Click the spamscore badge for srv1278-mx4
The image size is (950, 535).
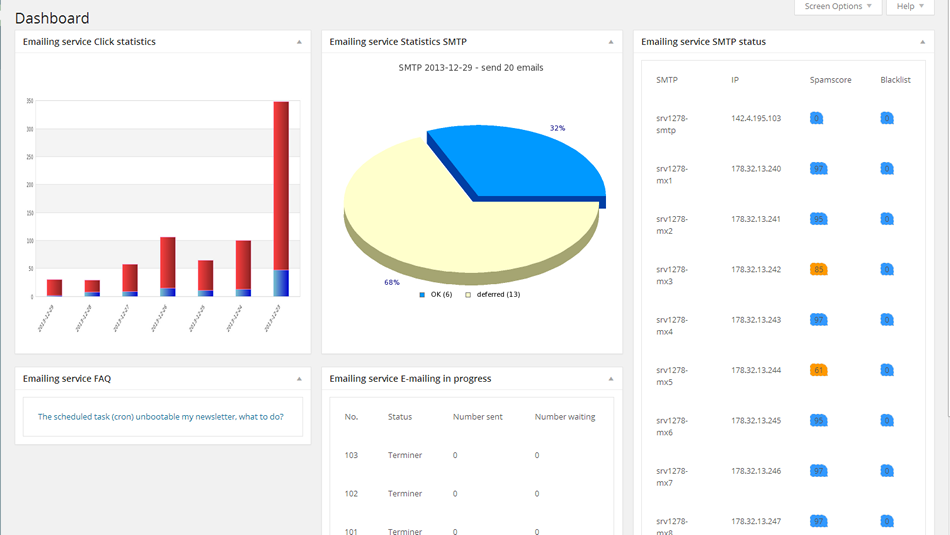pos(819,319)
